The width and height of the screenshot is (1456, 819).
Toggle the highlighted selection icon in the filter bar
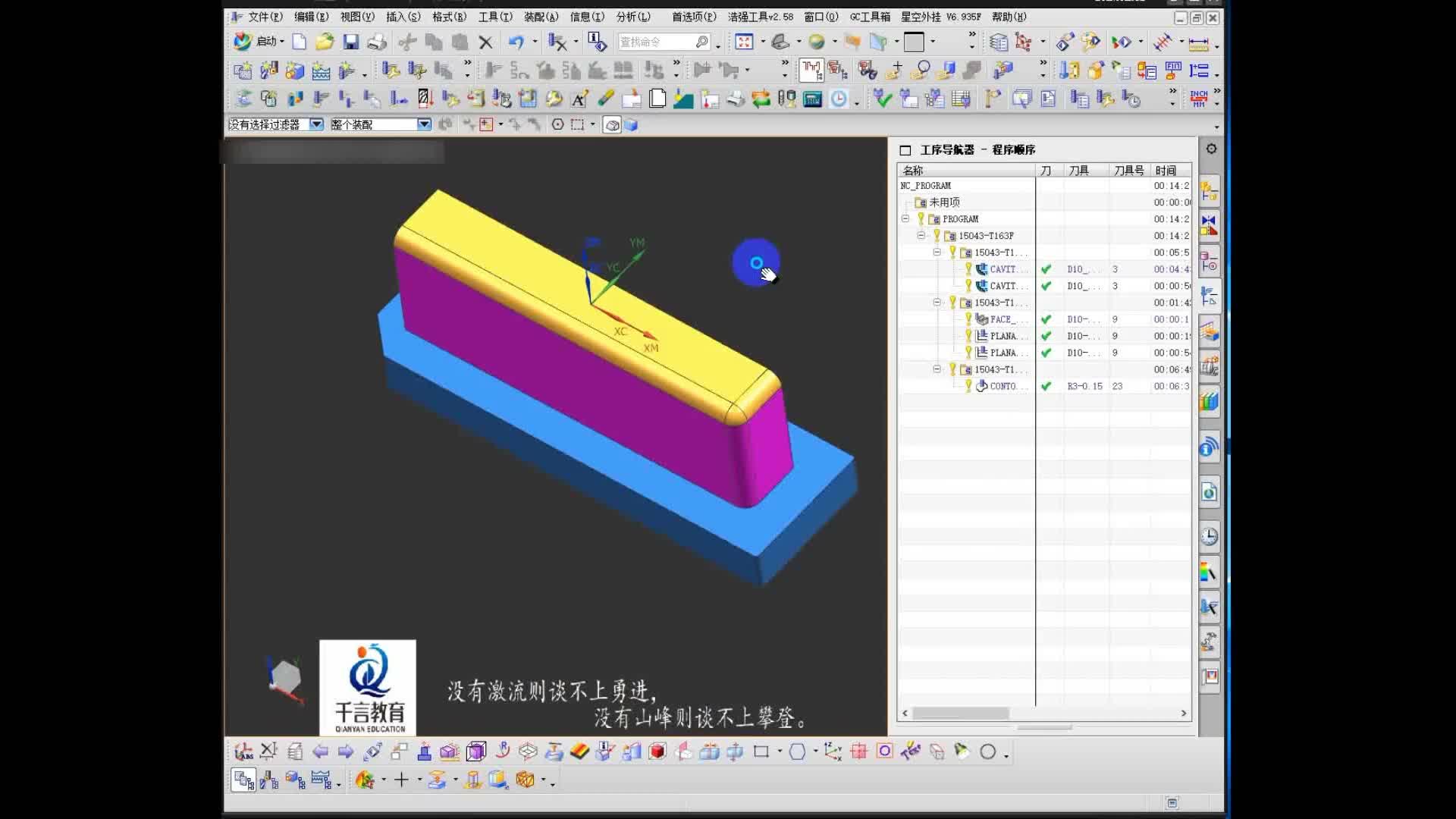(612, 124)
